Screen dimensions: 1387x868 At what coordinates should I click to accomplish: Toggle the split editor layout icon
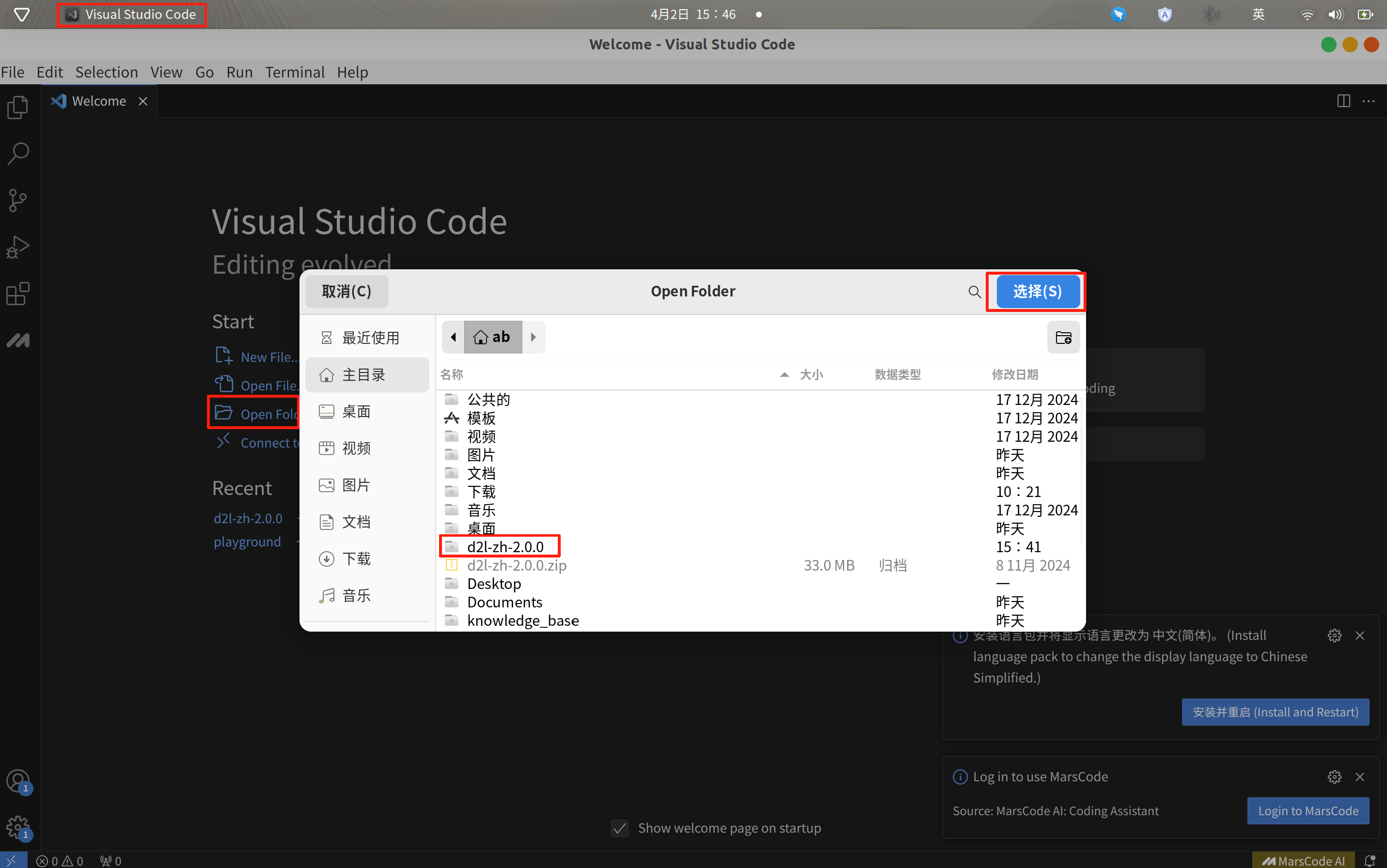(x=1344, y=100)
